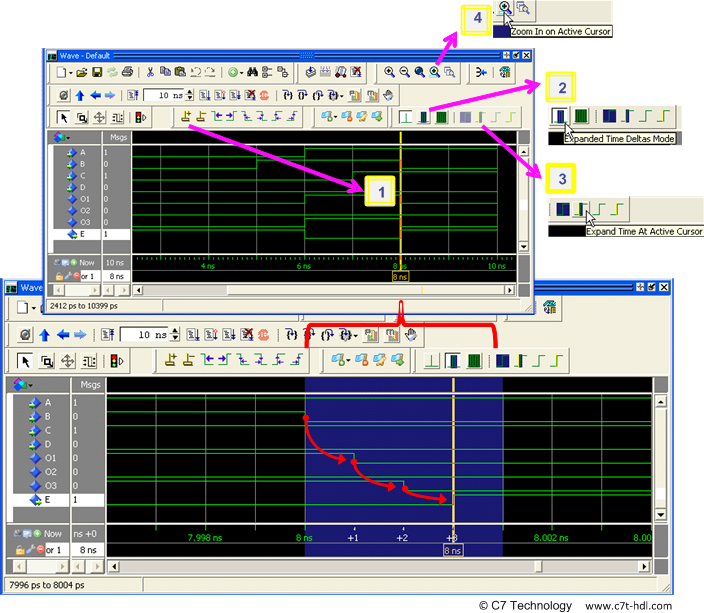704x613 pixels.
Task: Switch on Expanded Time Deltas Mode, upper Wave window
Action: [x=423, y=118]
